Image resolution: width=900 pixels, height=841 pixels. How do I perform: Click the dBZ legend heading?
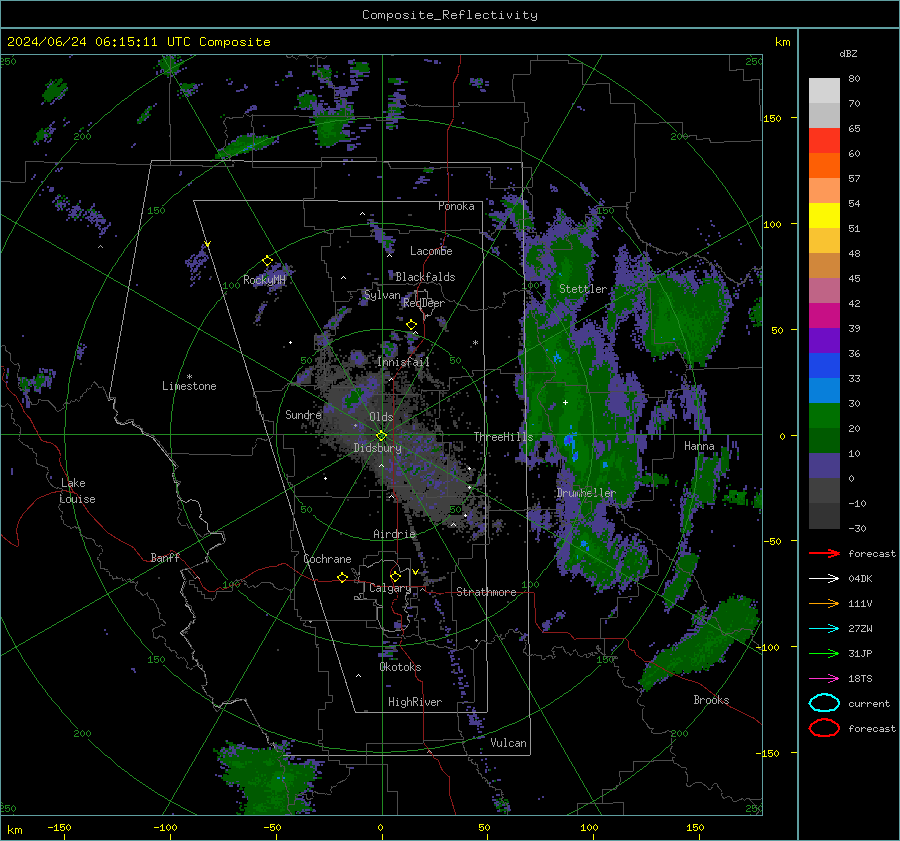(848, 53)
